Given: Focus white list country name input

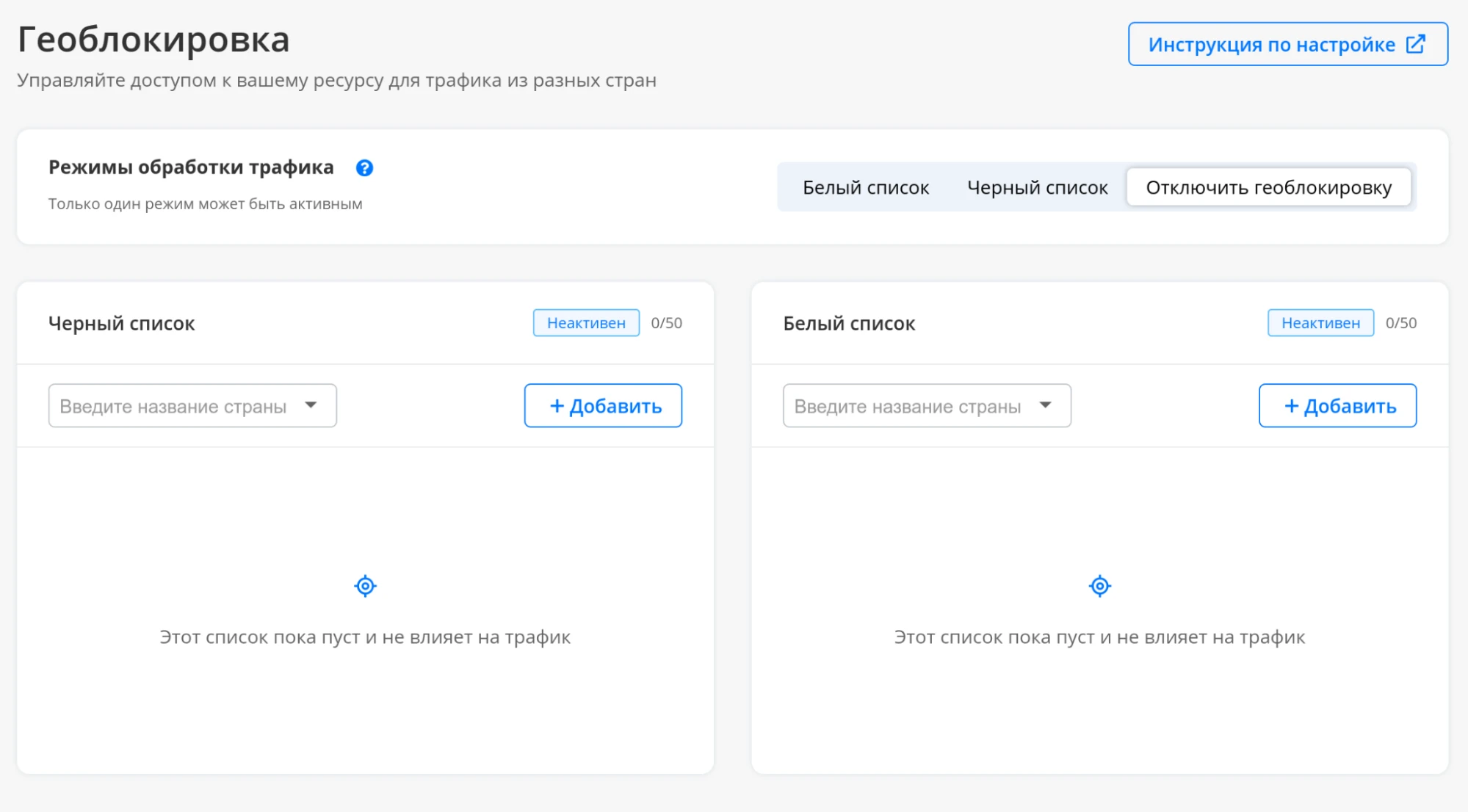Looking at the screenshot, I should click(908, 406).
